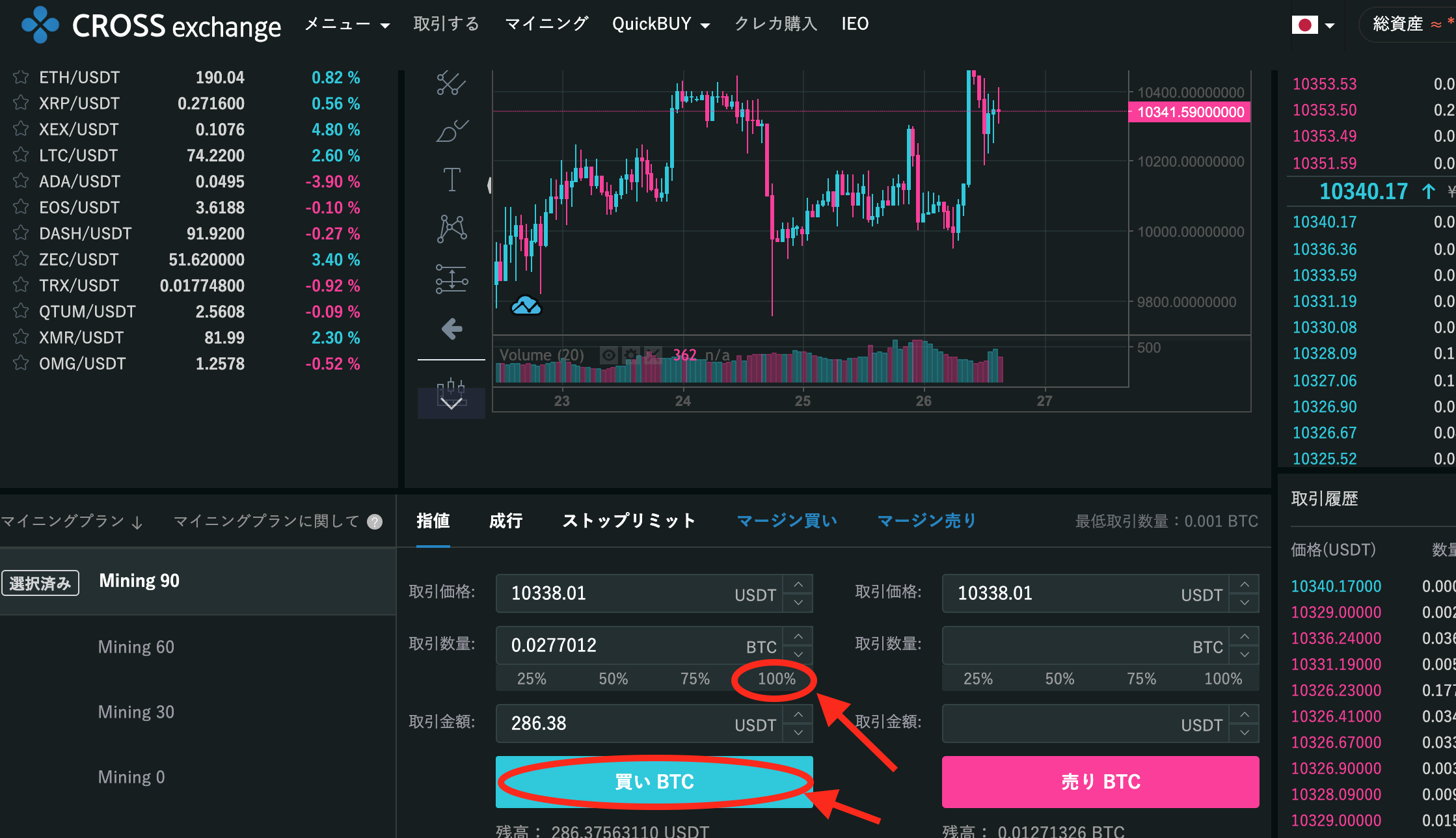Switch to 指値 limit order tab

(433, 520)
